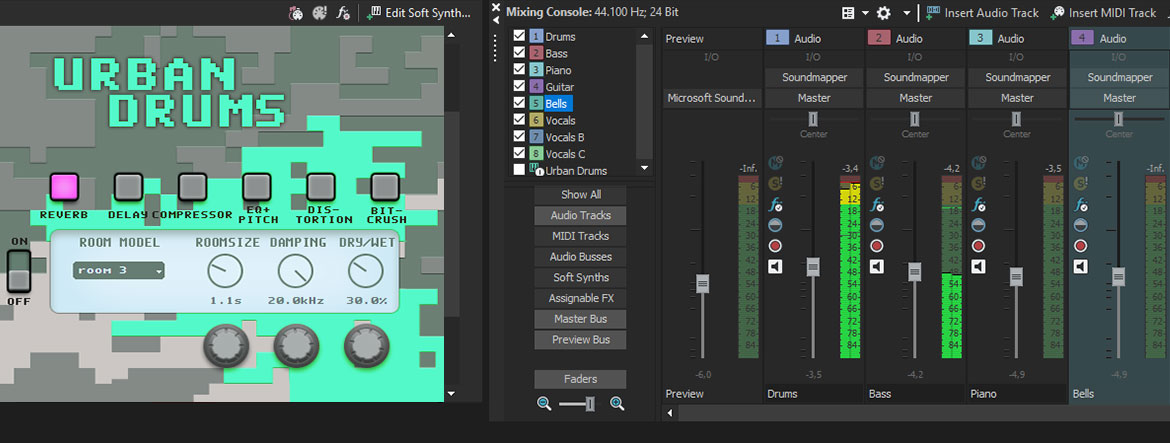
Task: Click the Drums channel volume fader
Action: tap(812, 266)
